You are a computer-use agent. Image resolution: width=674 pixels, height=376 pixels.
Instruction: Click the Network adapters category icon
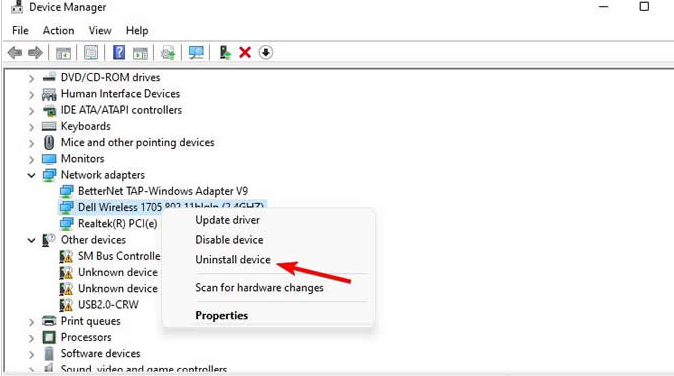coord(49,175)
